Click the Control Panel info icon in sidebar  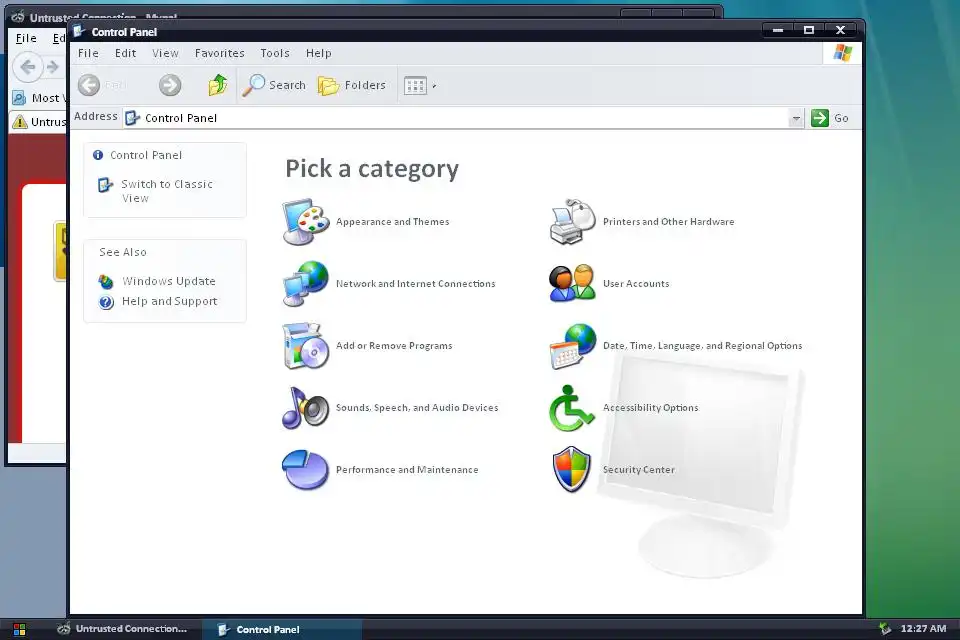click(x=98, y=155)
